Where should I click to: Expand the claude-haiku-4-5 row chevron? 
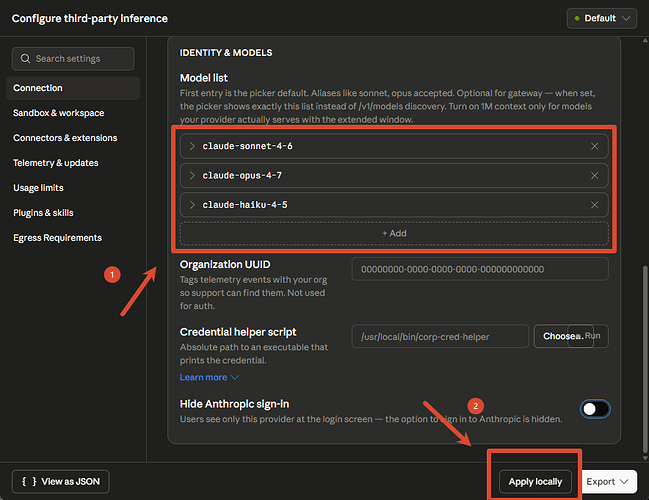[x=192, y=205]
